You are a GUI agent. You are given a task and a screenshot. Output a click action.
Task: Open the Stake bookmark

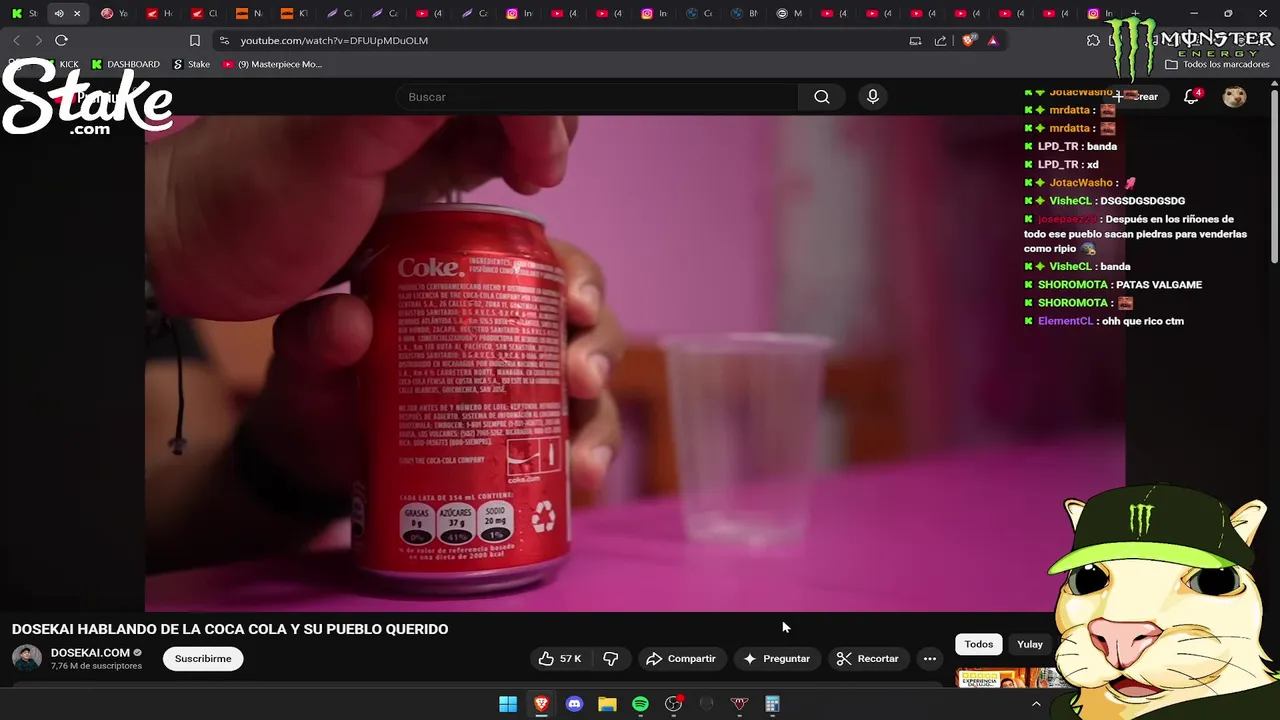tap(191, 64)
